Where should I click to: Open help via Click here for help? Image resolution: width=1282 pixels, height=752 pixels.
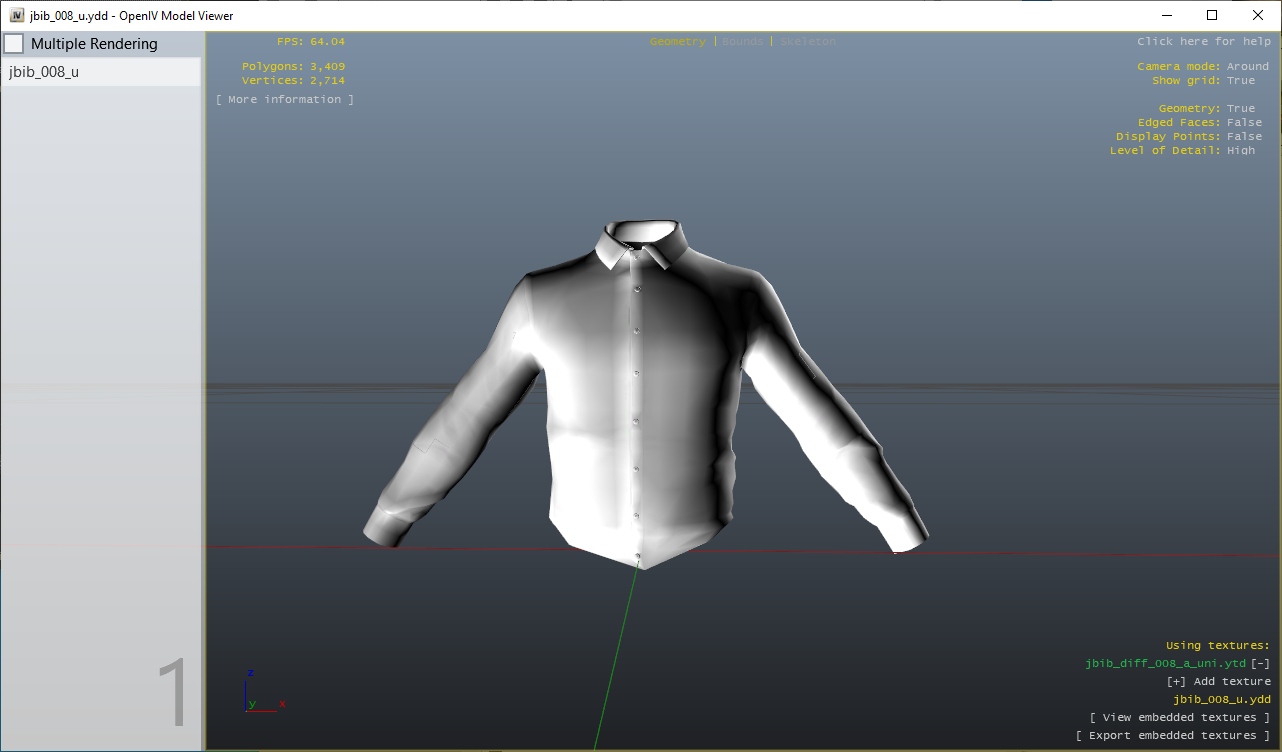pos(1203,41)
